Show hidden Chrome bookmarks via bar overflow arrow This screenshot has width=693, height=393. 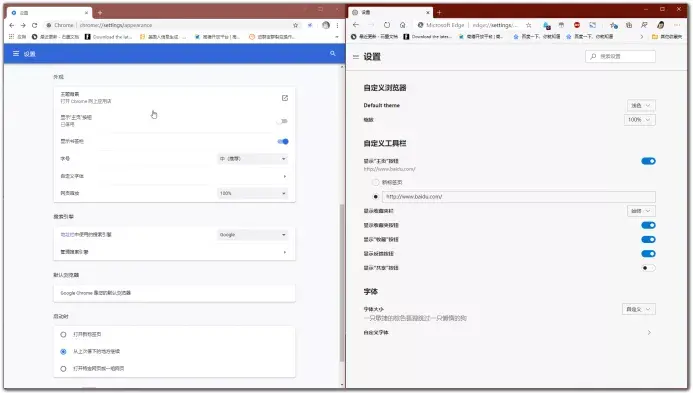pyautogui.click(x=337, y=37)
